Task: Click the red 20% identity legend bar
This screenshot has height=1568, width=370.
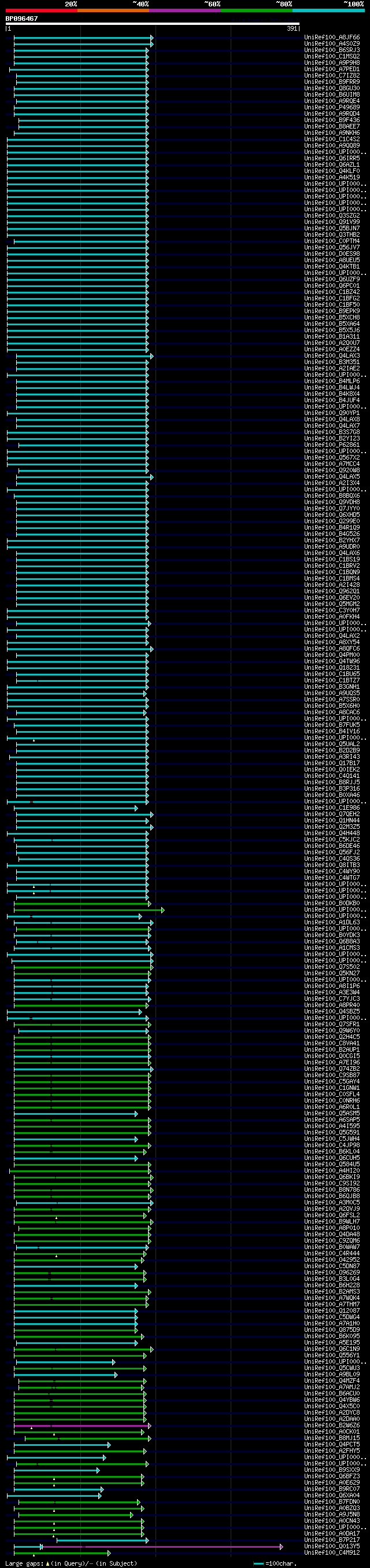Action: [x=41, y=10]
